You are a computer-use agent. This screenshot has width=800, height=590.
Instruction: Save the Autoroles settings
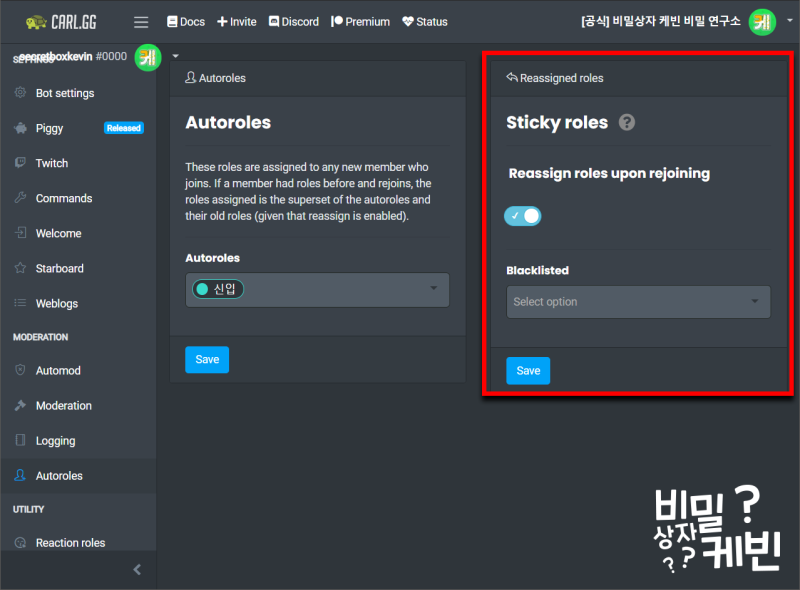pyautogui.click(x=207, y=359)
